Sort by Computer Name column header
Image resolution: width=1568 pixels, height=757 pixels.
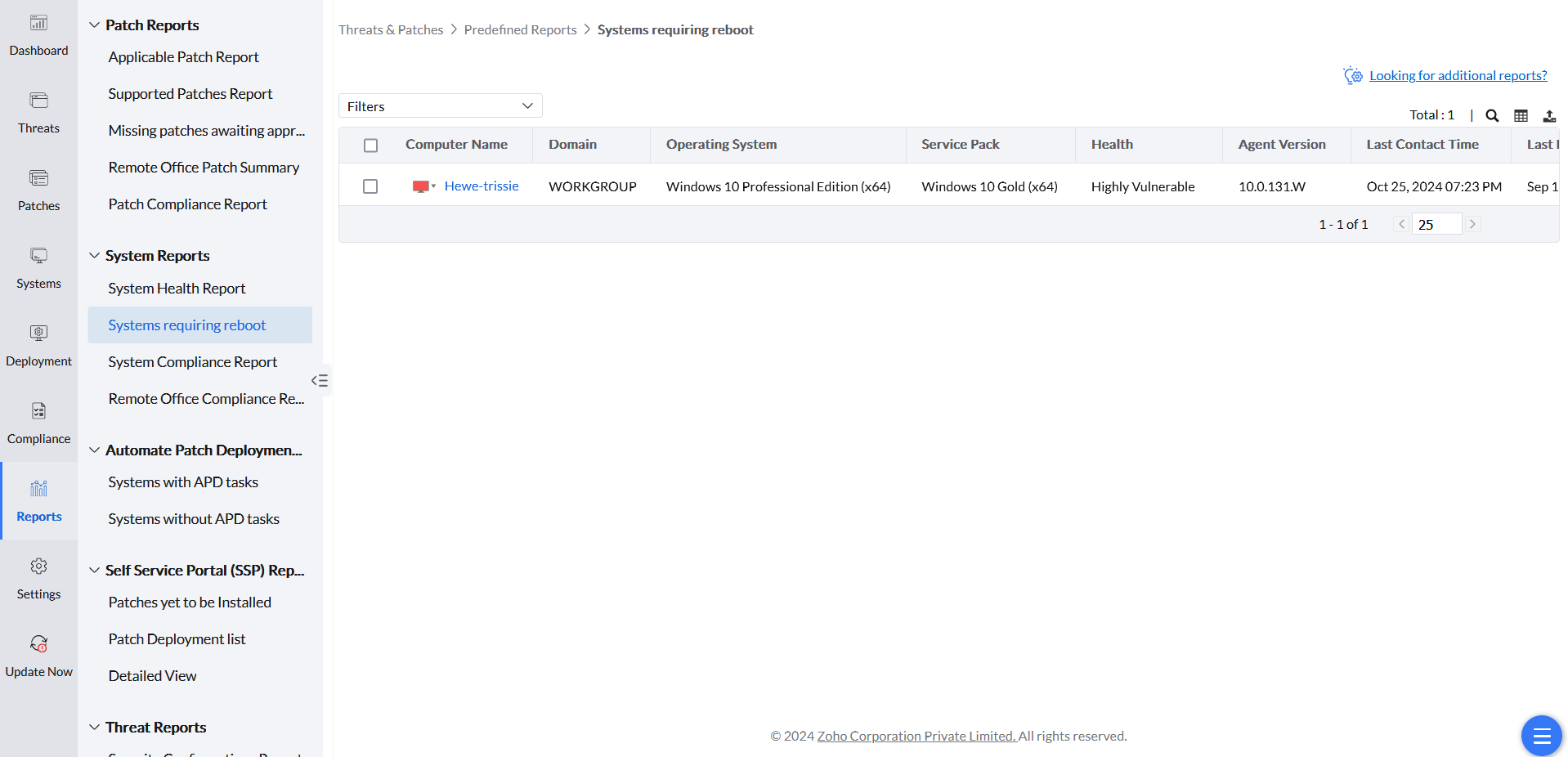pyautogui.click(x=456, y=145)
